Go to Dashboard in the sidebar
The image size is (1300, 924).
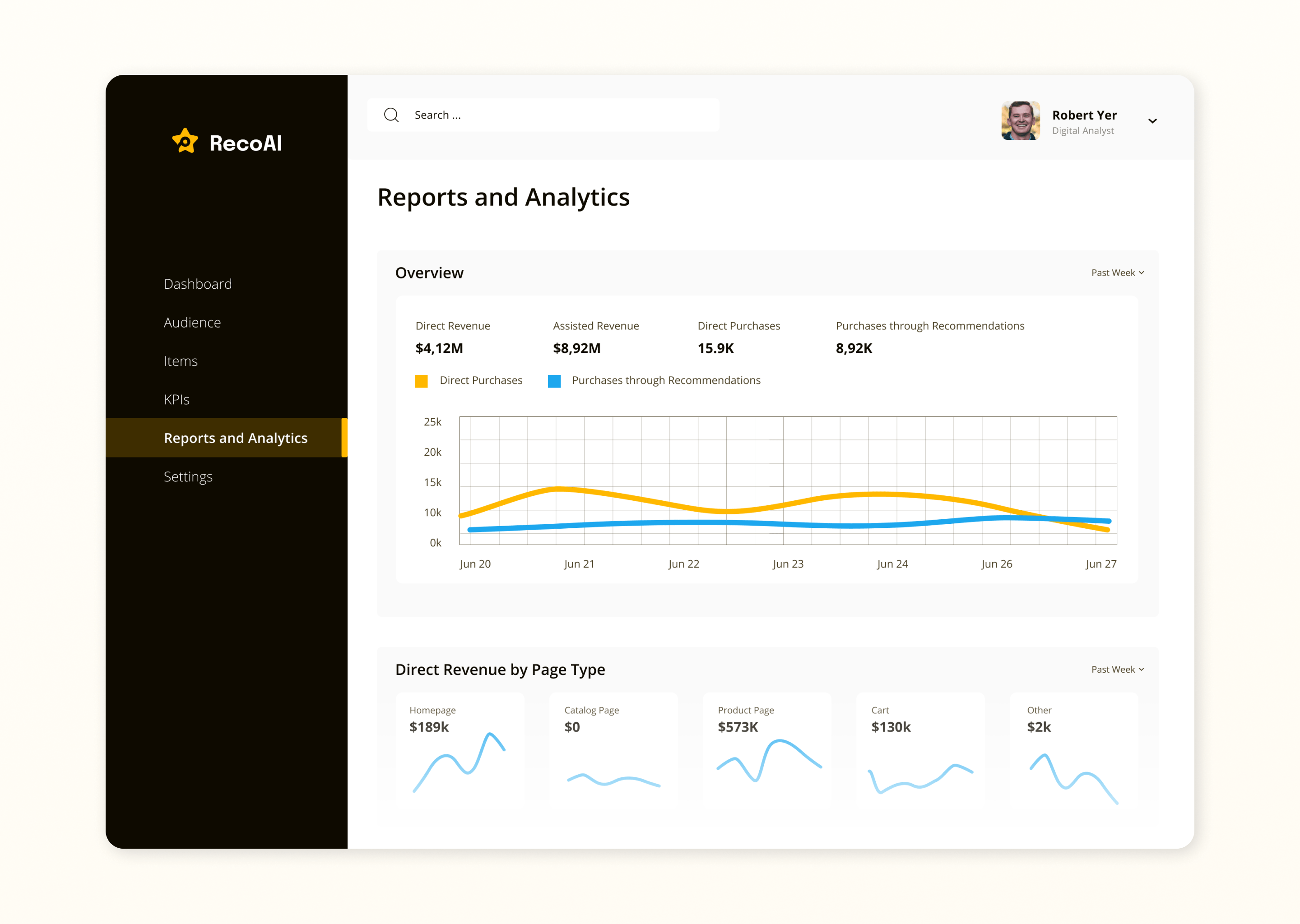198,284
